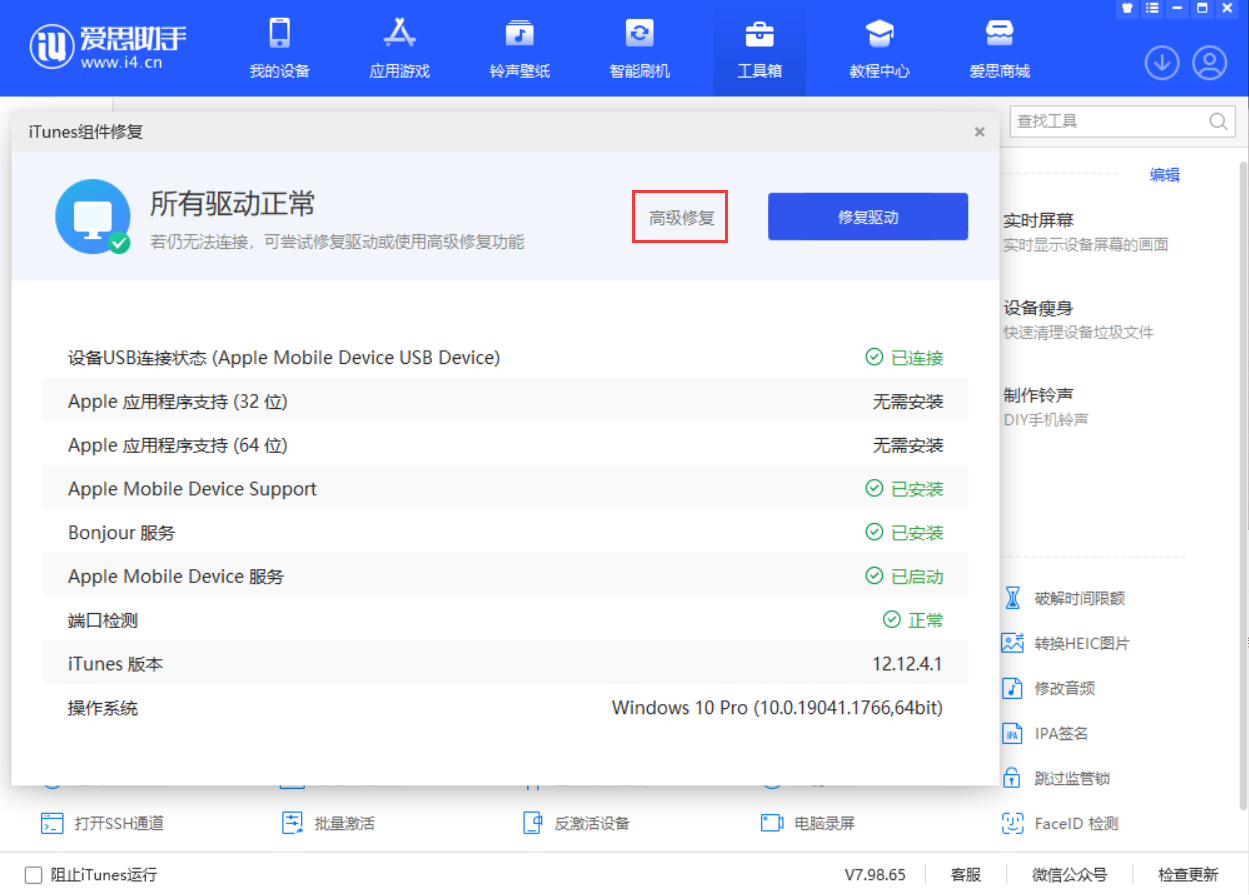
Task: Open 智能刷机 smart flash icon
Action: click(x=639, y=34)
